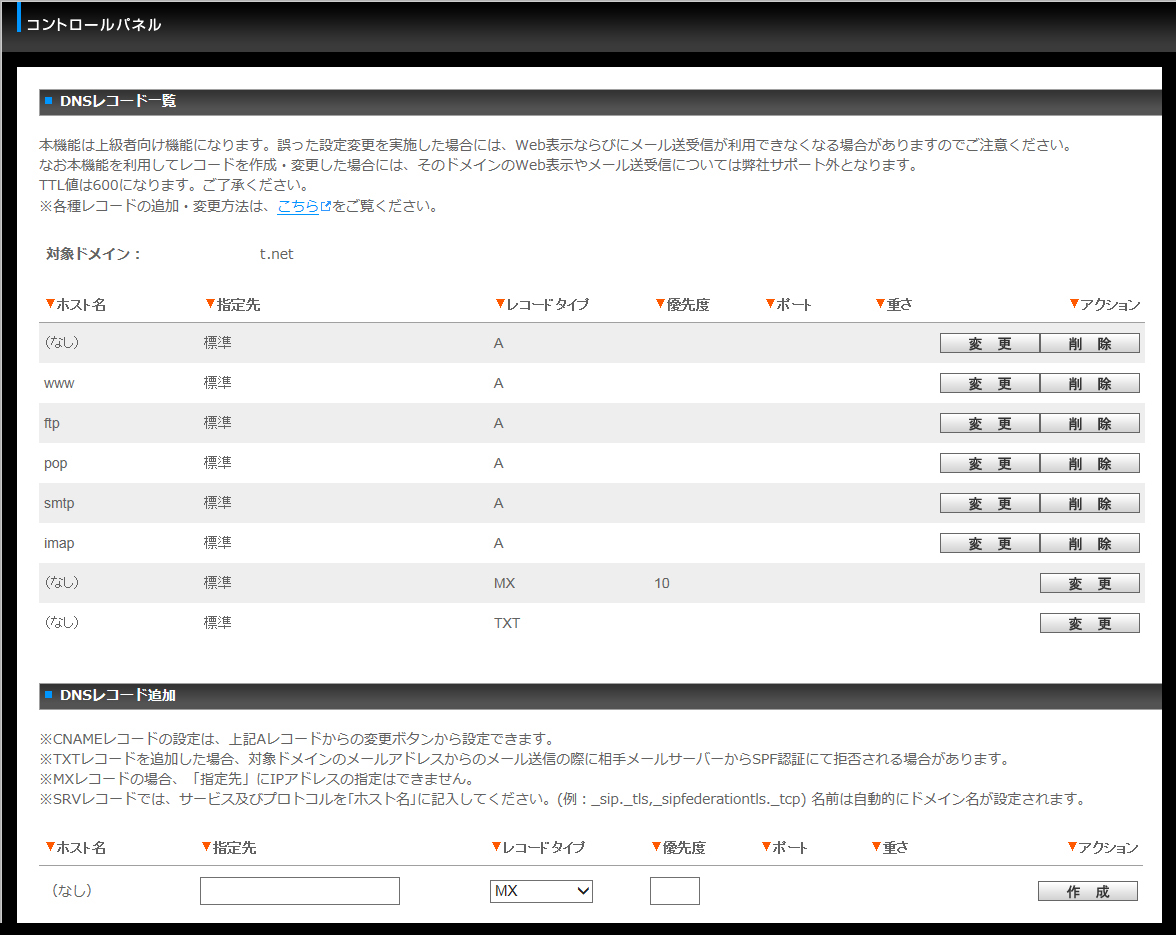Delete the ftp A record

(1089, 424)
